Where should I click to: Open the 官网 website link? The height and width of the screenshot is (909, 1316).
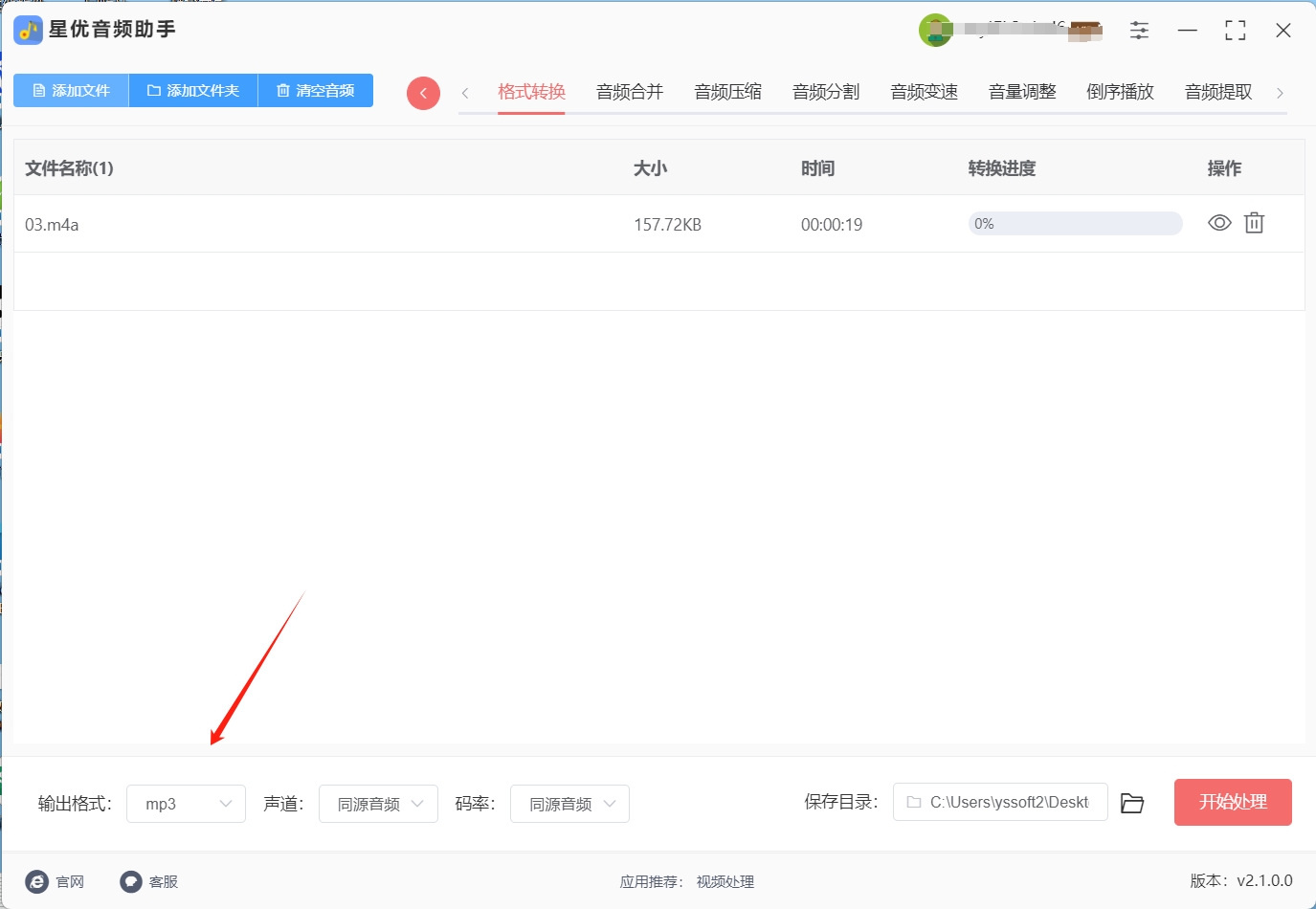(x=56, y=881)
